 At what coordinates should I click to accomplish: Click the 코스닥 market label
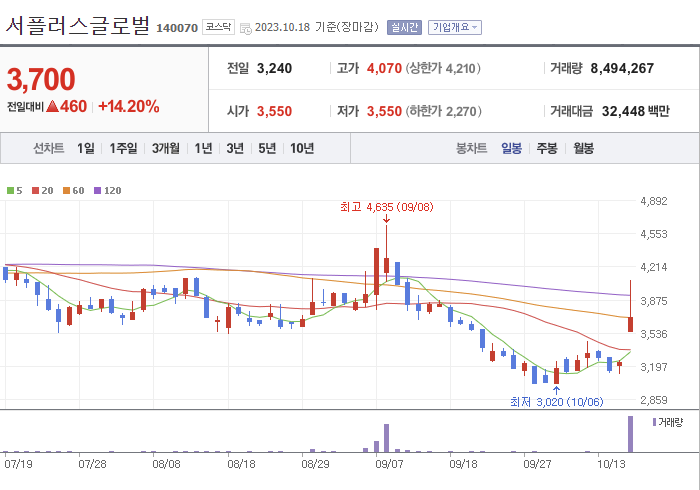[x=218, y=27]
